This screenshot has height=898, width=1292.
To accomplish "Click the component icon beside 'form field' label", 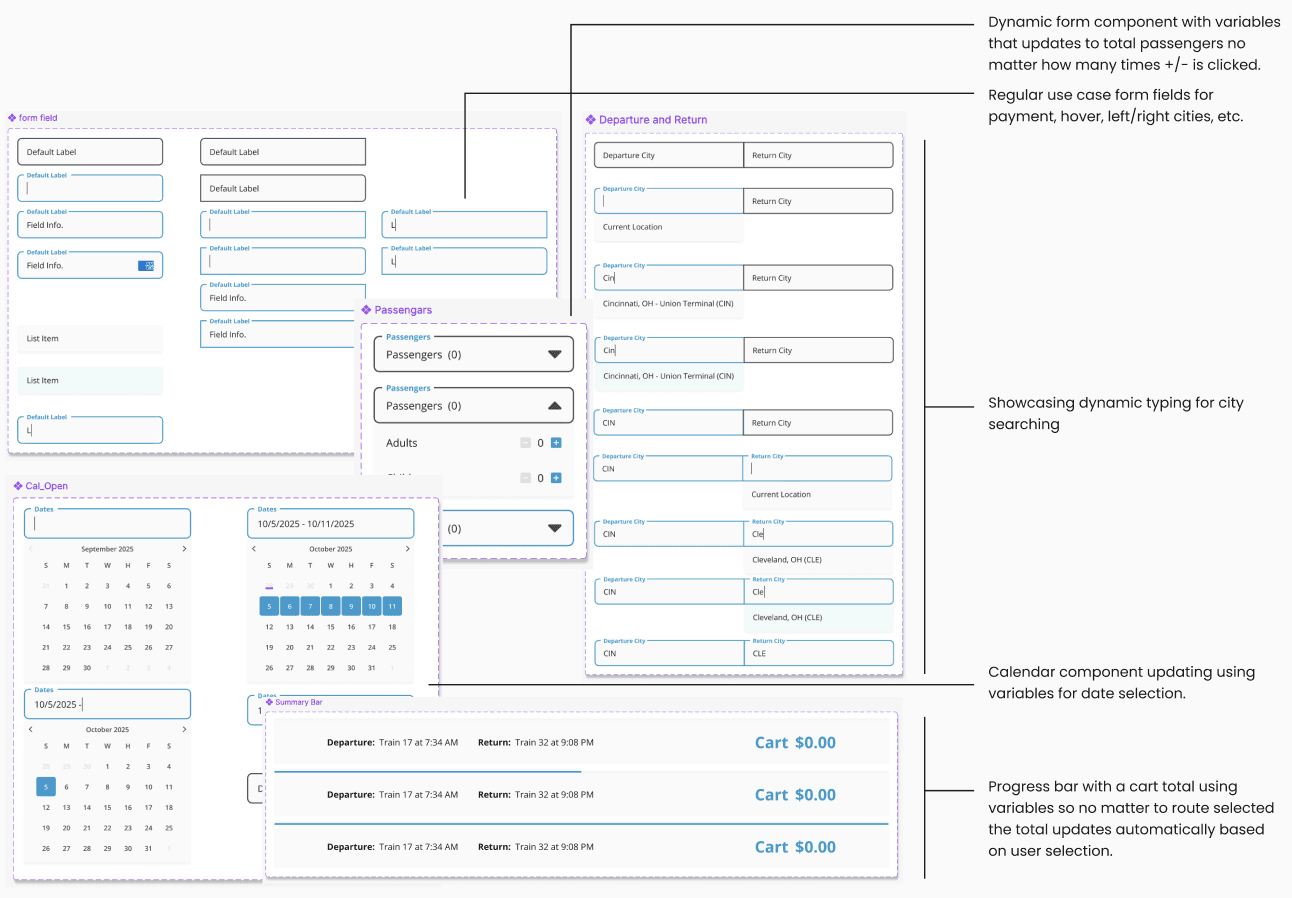I will click(x=12, y=118).
